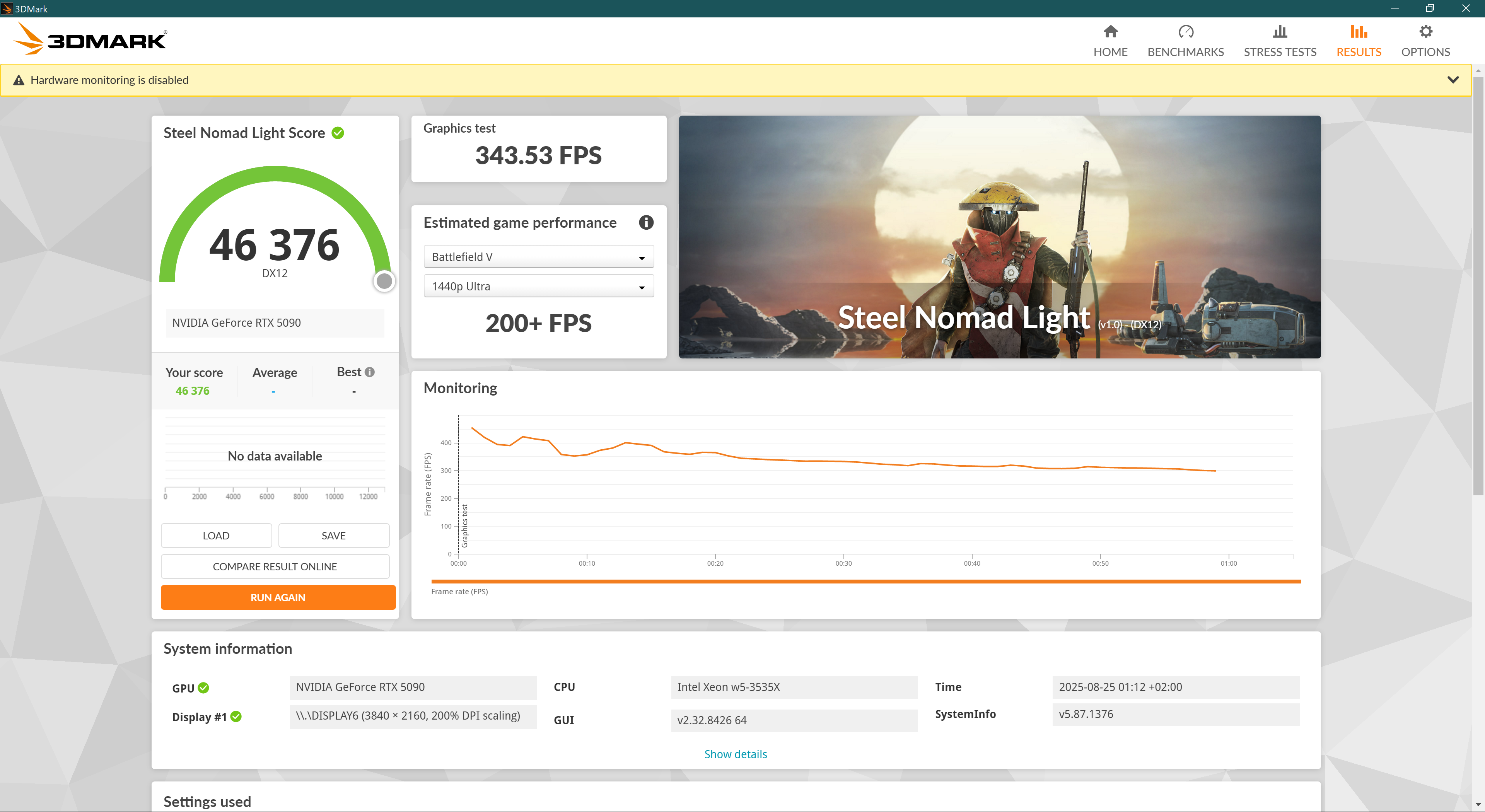This screenshot has width=1485, height=812.
Task: Click the gauge end knob on score arc
Action: coord(384,281)
